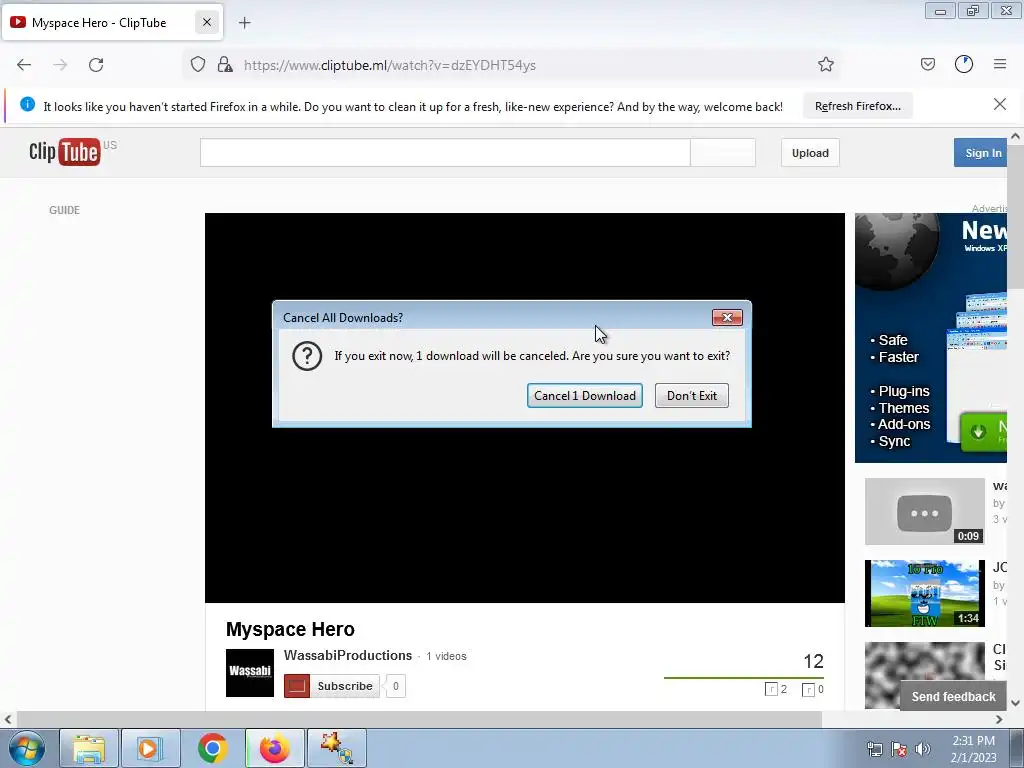Open WassabiProductions channel link
The image size is (1024, 768).
click(x=348, y=656)
